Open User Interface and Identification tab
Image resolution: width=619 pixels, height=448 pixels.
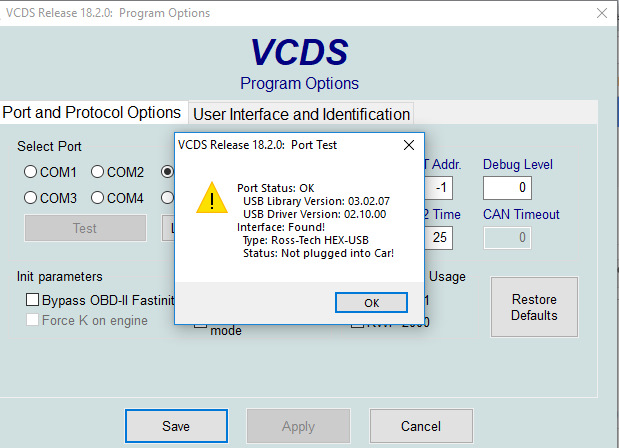[301, 114]
